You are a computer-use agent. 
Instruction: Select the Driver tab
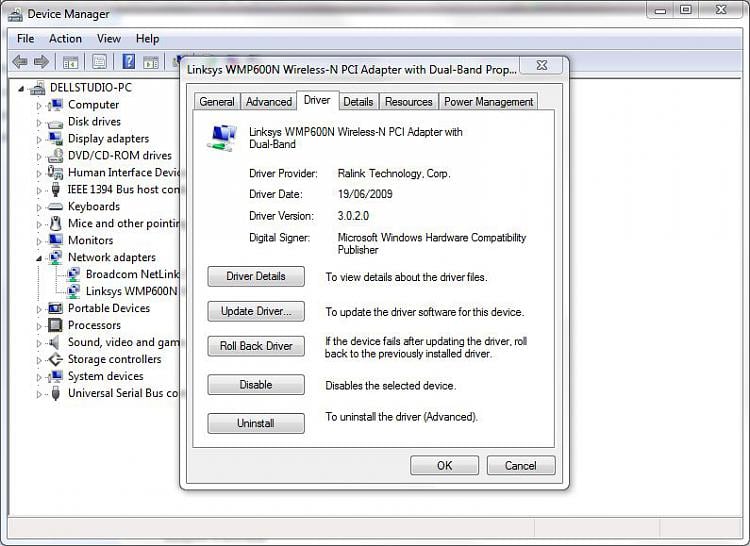pos(317,100)
